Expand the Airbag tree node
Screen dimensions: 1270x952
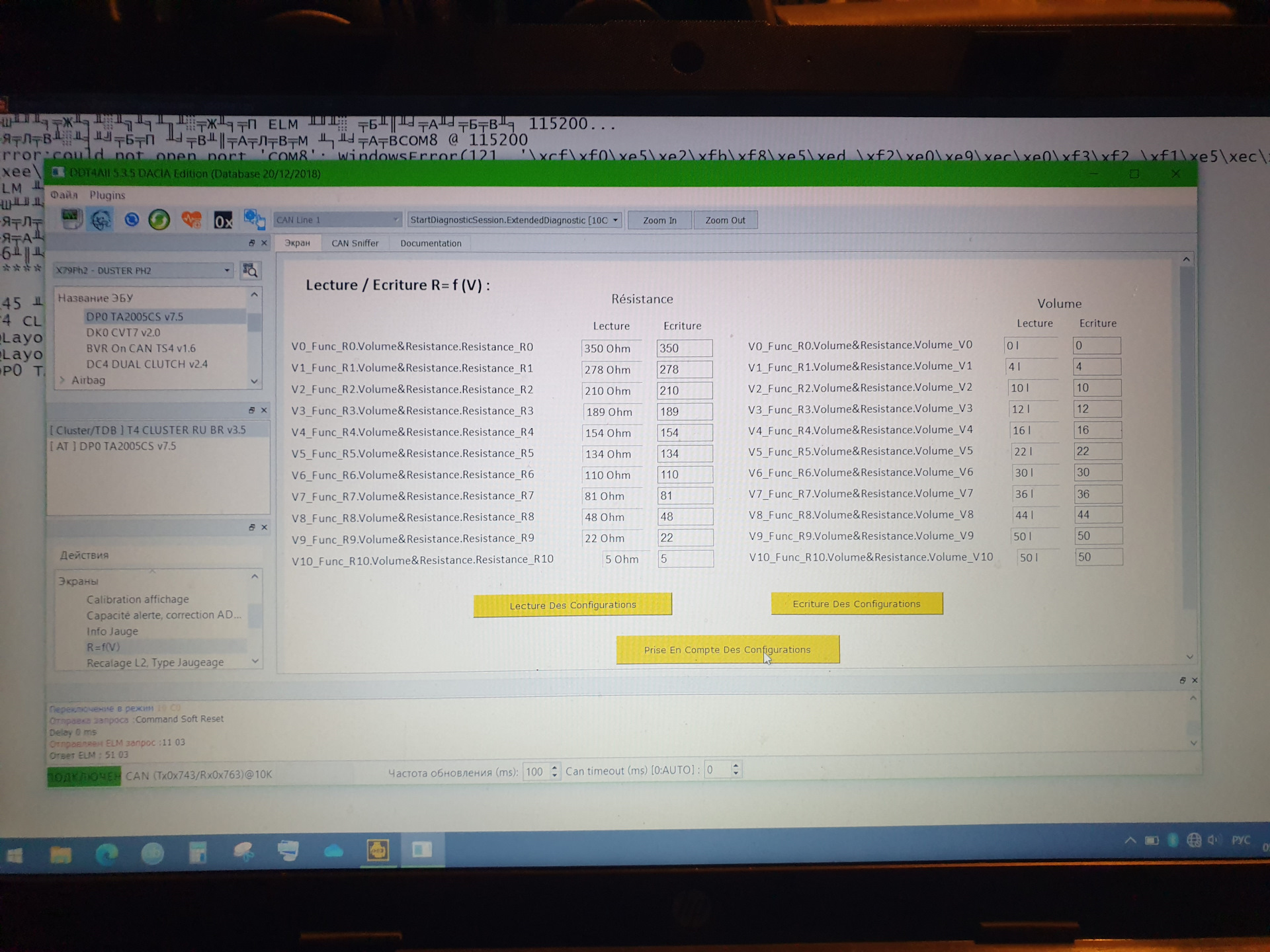click(63, 380)
